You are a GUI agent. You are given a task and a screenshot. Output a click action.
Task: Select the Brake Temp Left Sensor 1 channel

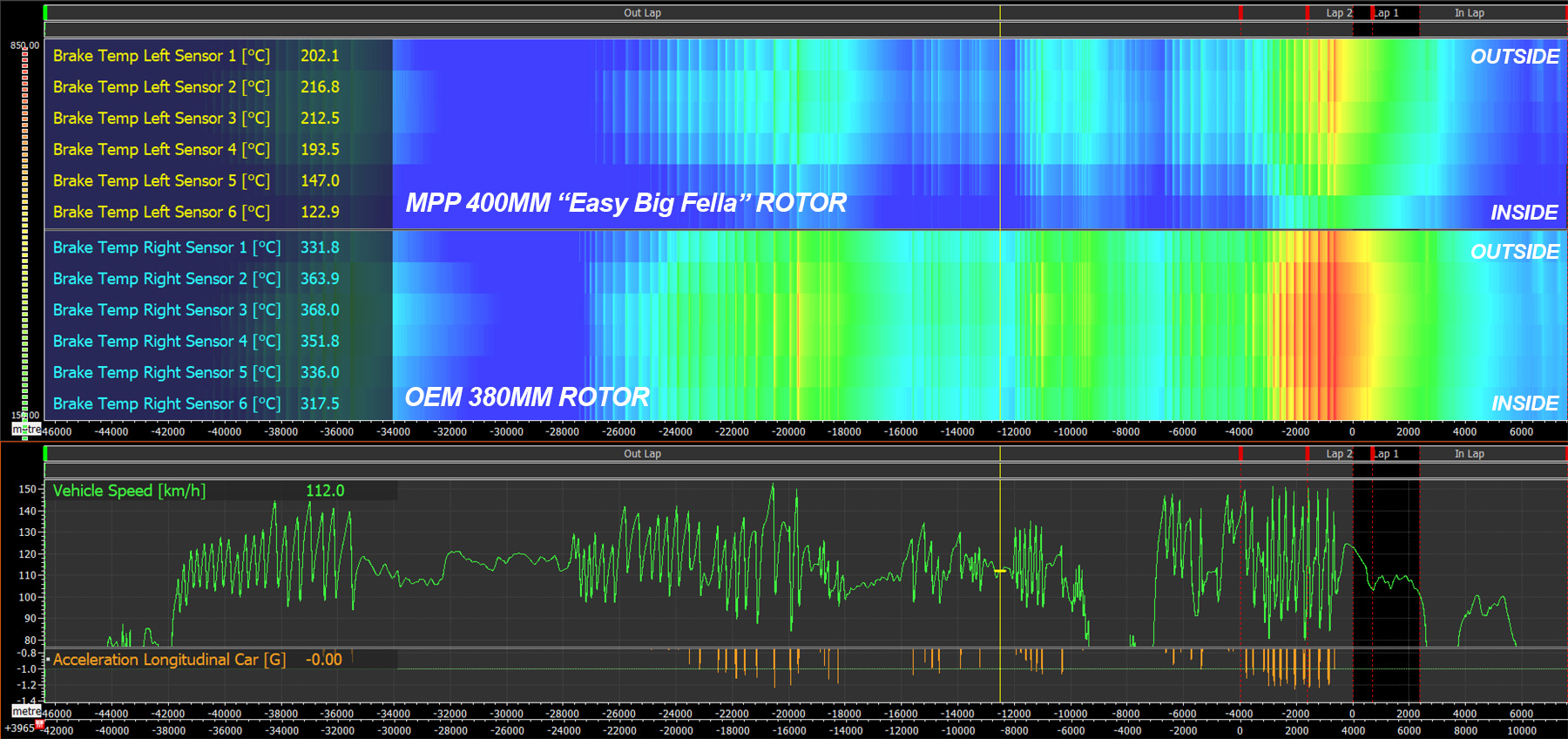click(161, 56)
